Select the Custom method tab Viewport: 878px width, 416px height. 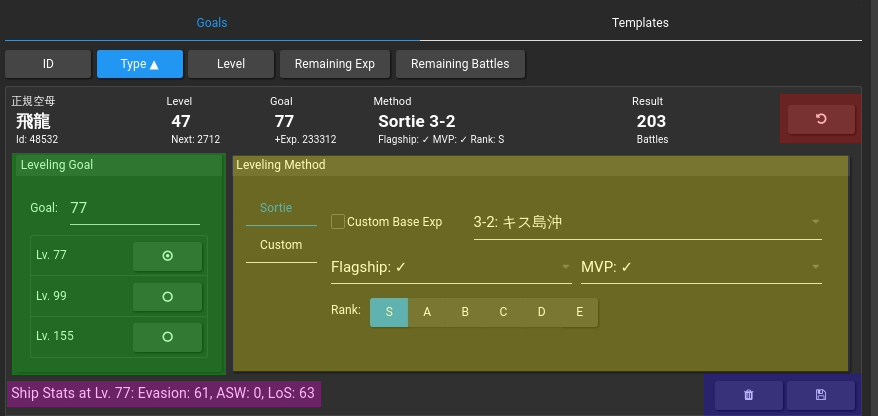tap(281, 245)
